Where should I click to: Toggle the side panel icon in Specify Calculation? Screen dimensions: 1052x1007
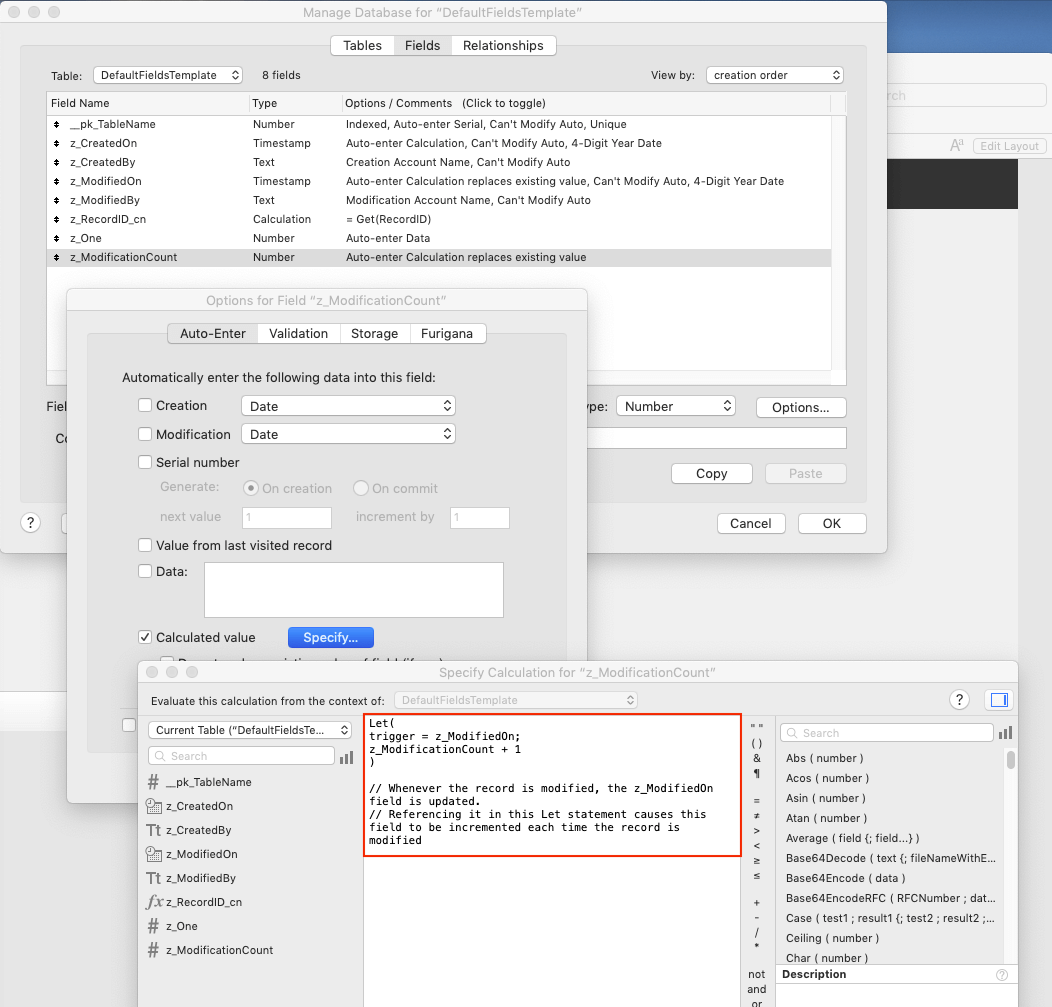998,700
